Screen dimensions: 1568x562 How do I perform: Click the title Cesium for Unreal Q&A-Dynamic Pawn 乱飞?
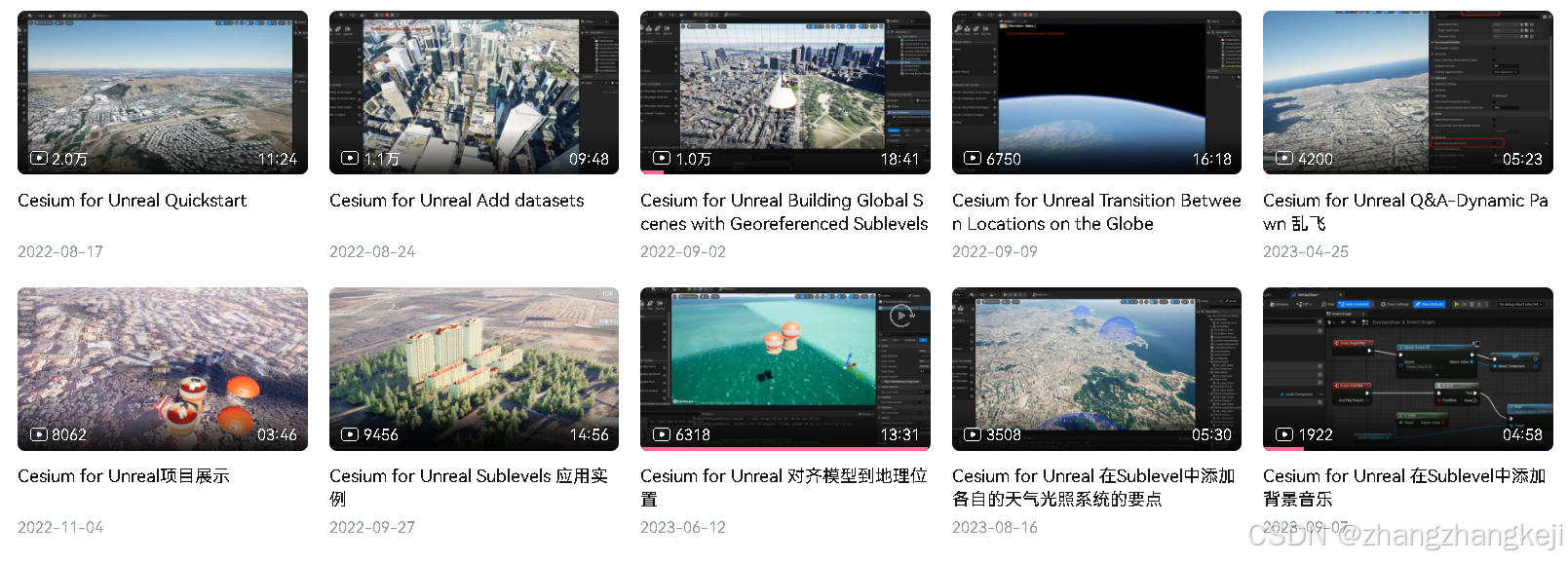point(1406,212)
